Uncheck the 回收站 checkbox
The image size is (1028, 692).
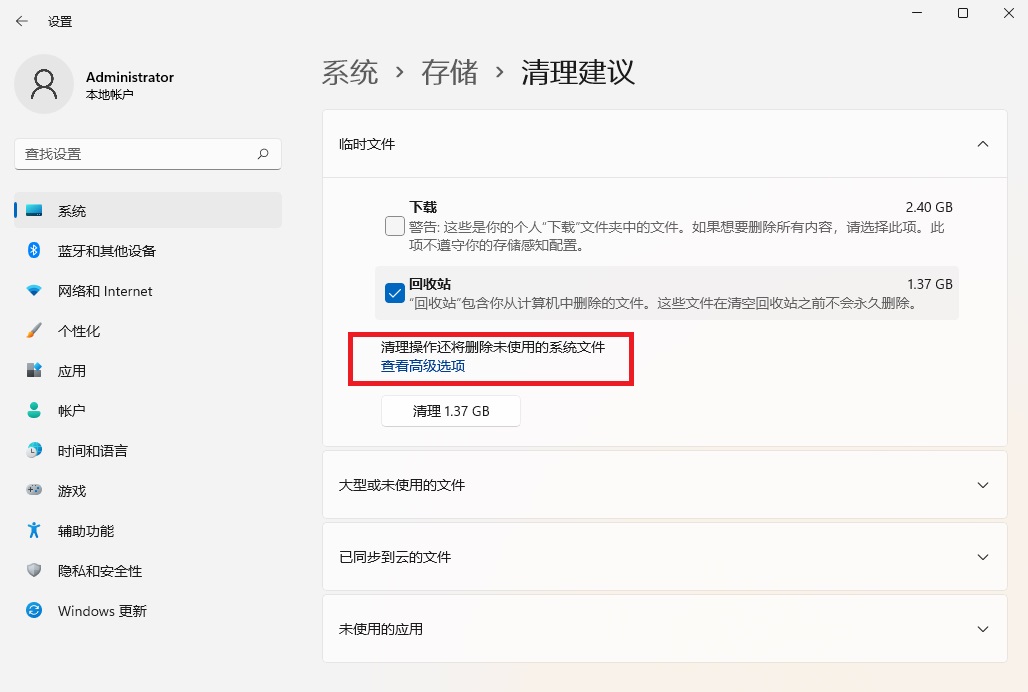point(394,292)
